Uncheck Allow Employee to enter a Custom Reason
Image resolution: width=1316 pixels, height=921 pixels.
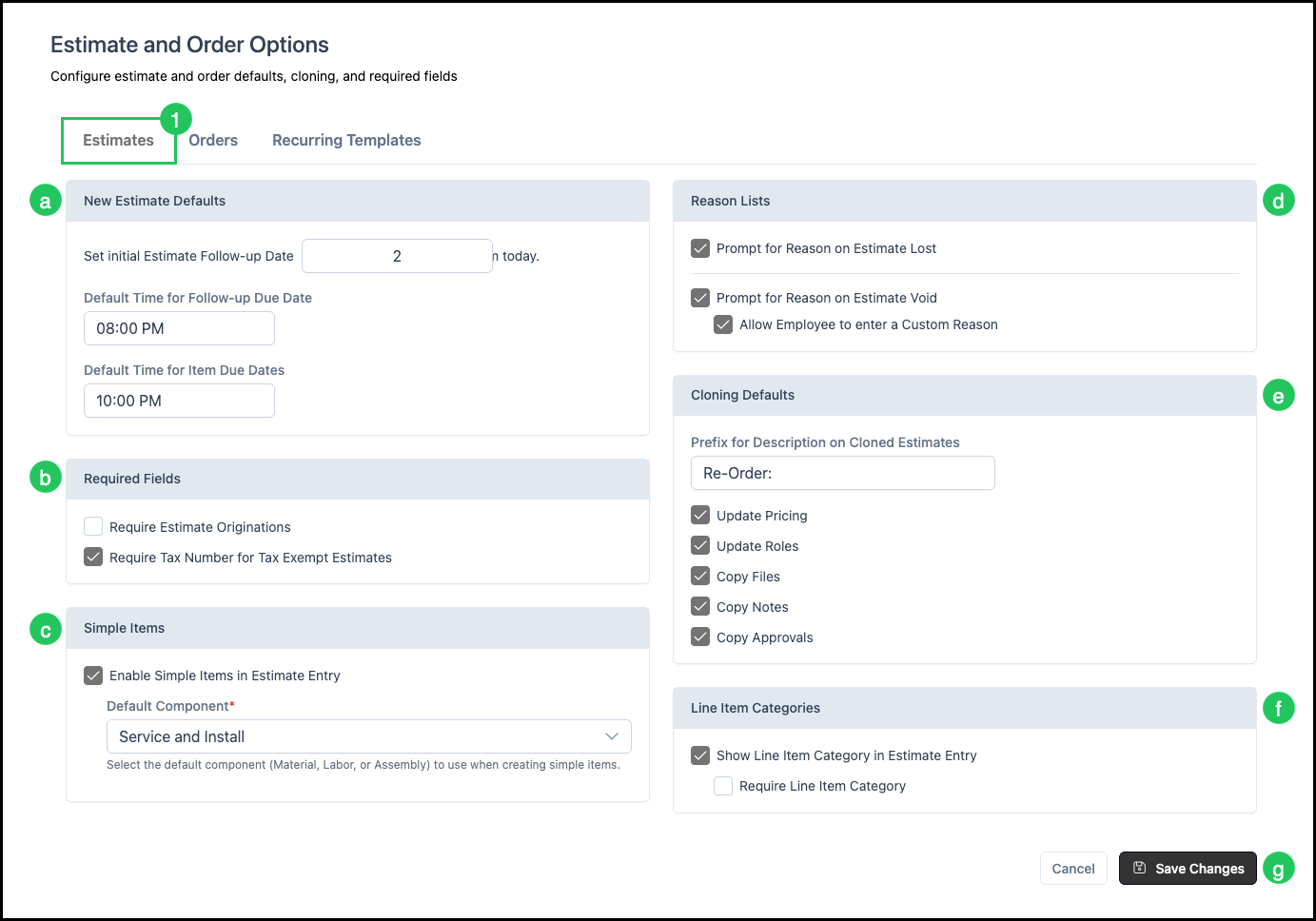coord(723,324)
